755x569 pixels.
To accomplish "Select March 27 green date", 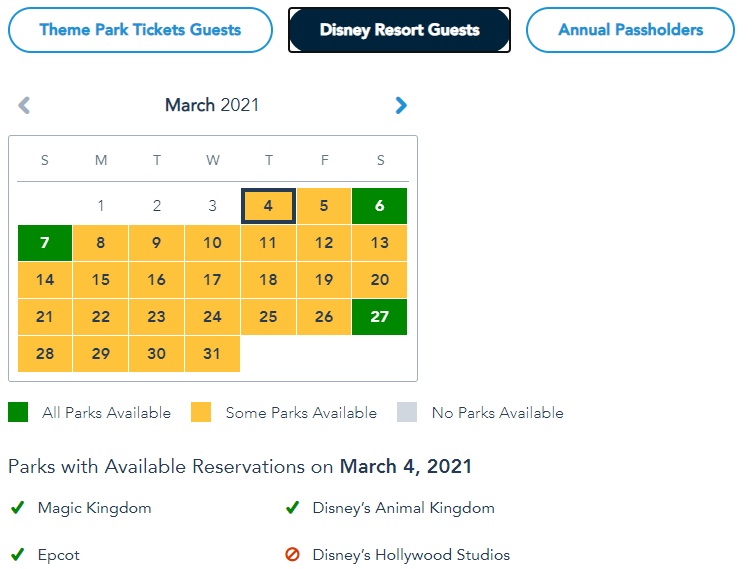I will tap(379, 317).
